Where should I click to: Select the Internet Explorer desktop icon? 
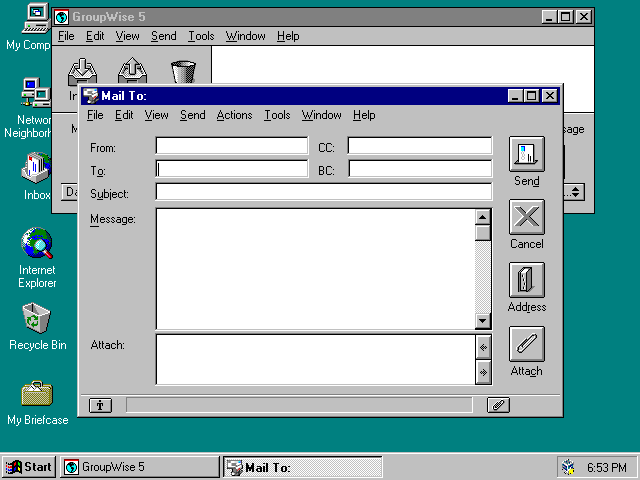pos(37,243)
